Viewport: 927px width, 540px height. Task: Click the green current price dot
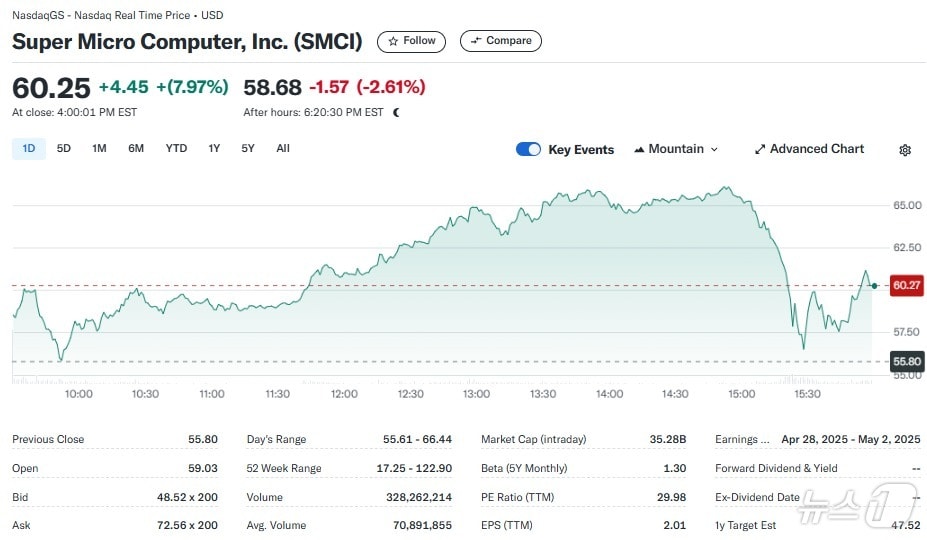point(875,286)
